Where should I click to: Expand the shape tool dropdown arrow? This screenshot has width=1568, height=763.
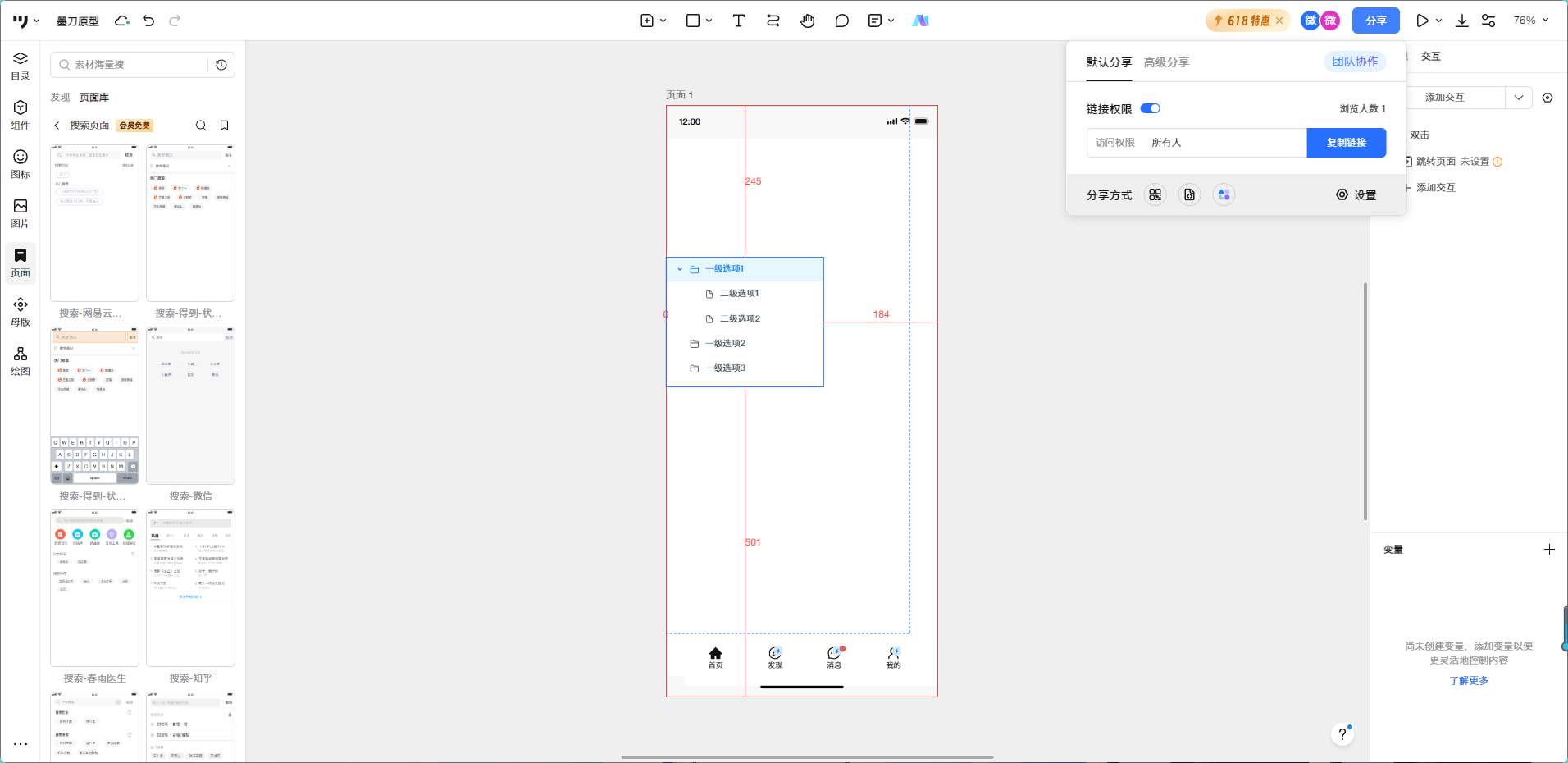click(709, 21)
